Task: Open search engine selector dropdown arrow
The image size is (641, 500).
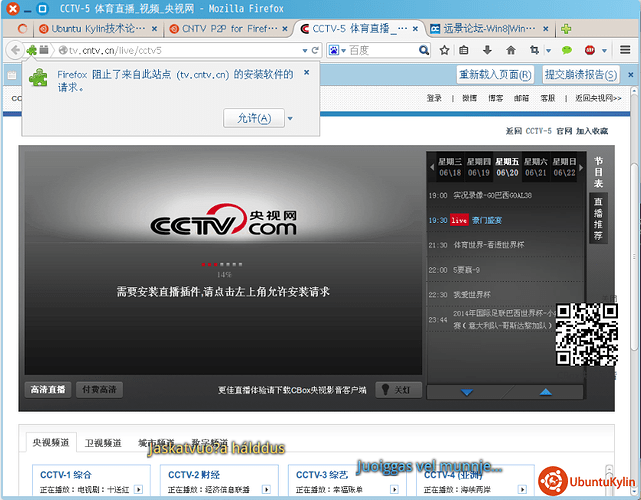Action: click(343, 51)
